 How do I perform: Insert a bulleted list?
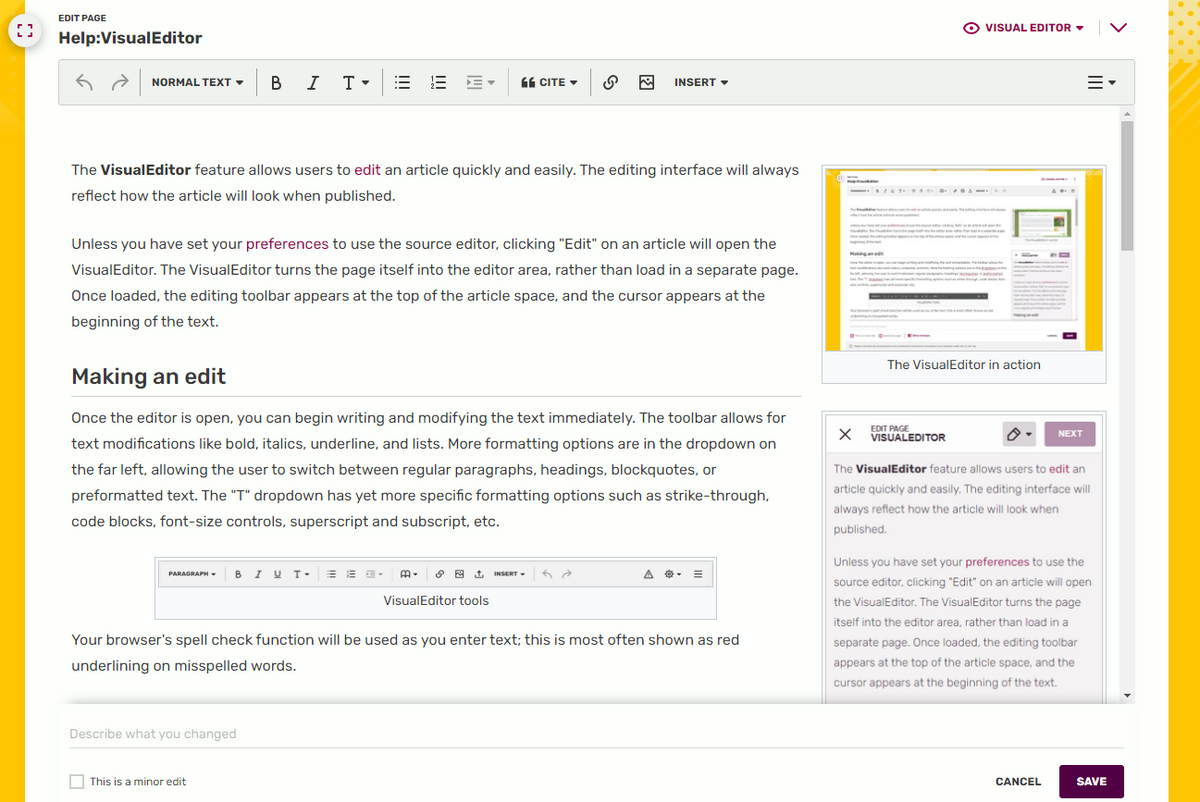click(402, 82)
